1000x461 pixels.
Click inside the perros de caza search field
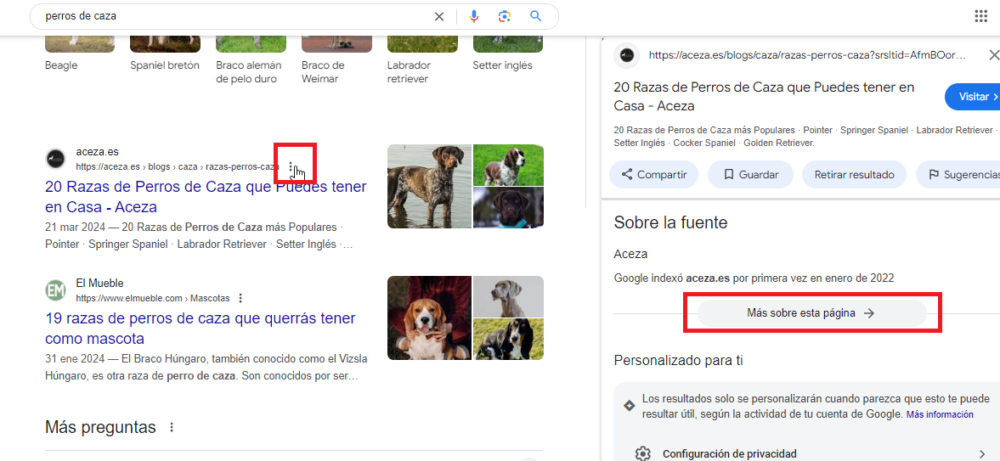(x=236, y=17)
